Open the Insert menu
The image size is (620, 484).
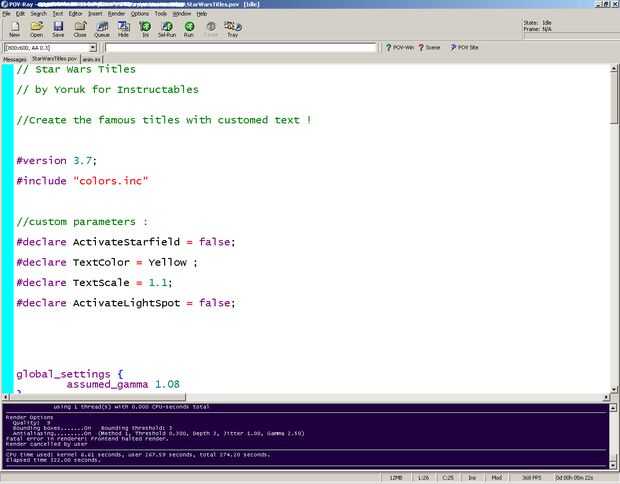(x=95, y=13)
